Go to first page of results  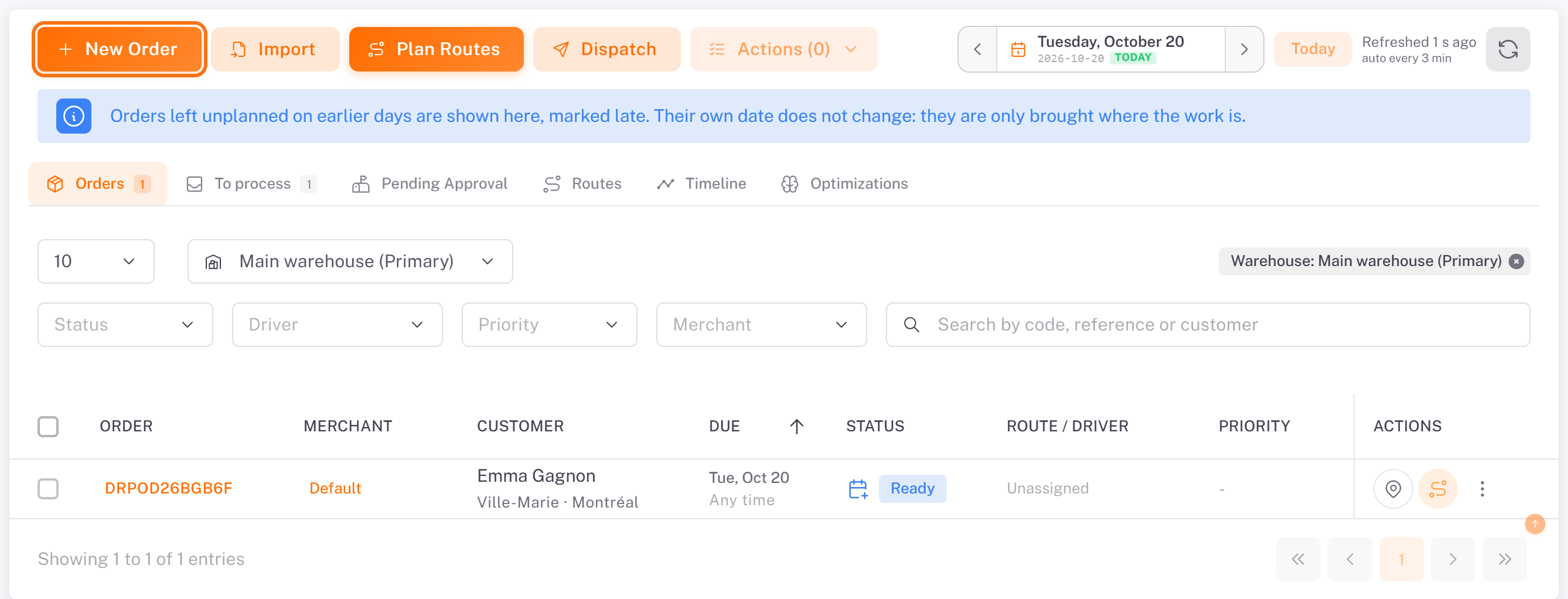tap(1298, 559)
